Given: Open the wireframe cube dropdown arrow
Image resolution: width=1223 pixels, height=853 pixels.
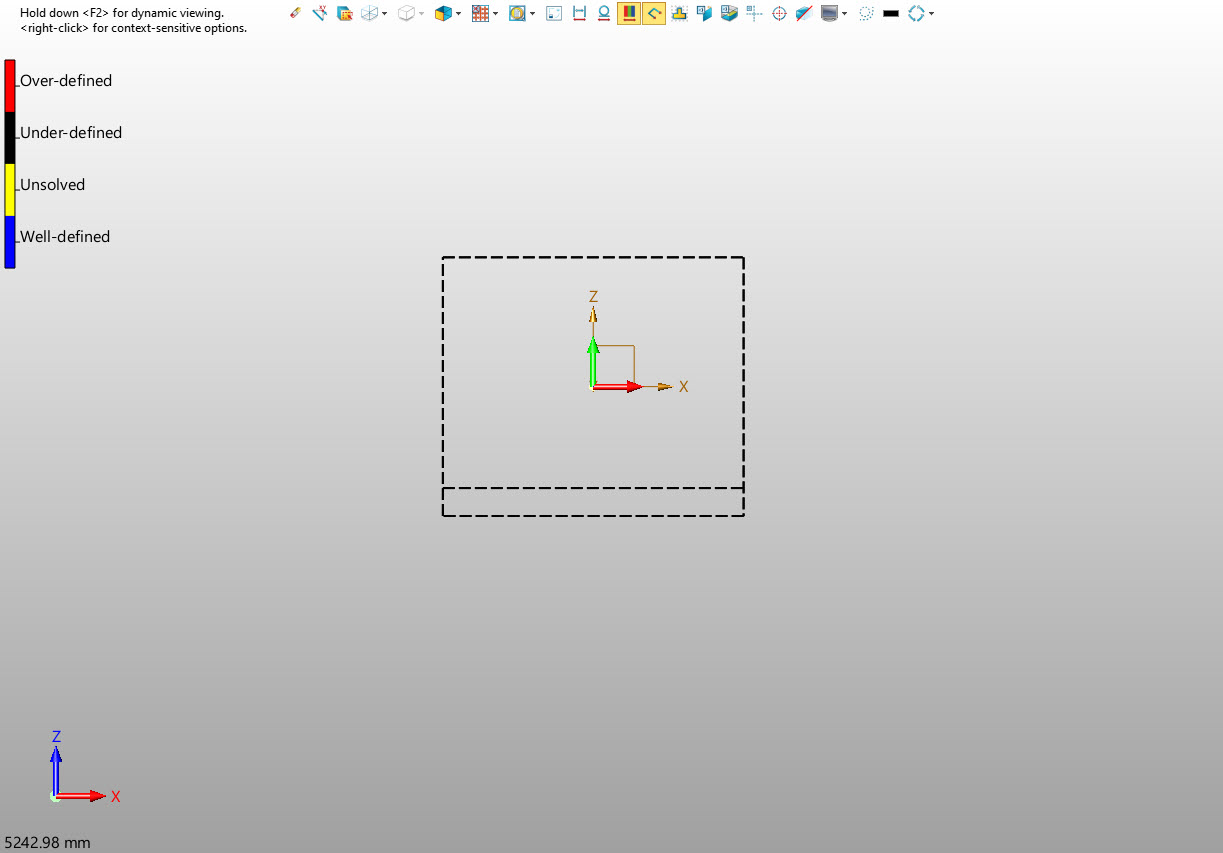Looking at the screenshot, I should [x=385, y=14].
